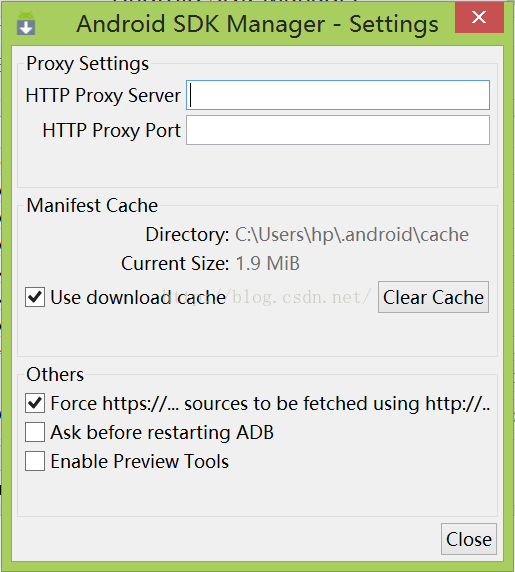Viewport: 515px width, 572px height.
Task: Click the Android SDK Manager title bar icon
Action: tap(26, 23)
